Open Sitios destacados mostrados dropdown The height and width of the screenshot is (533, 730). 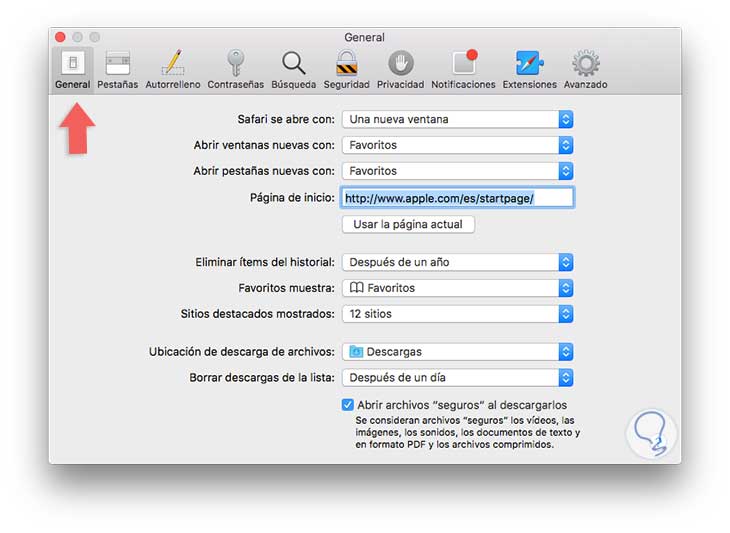tap(458, 314)
